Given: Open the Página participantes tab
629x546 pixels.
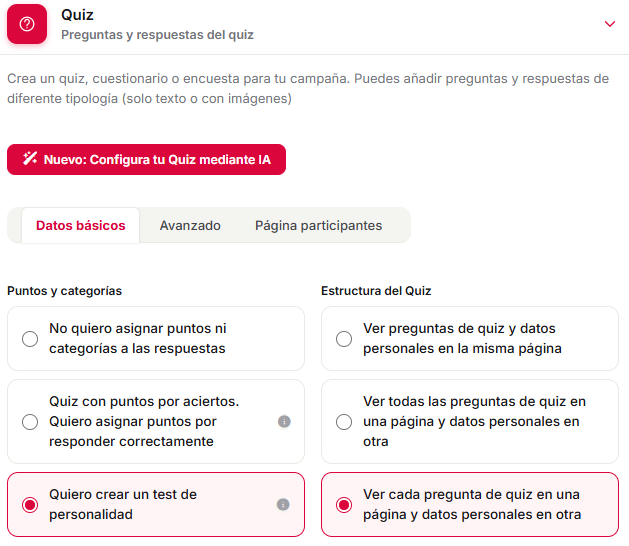Looking at the screenshot, I should tap(319, 225).
